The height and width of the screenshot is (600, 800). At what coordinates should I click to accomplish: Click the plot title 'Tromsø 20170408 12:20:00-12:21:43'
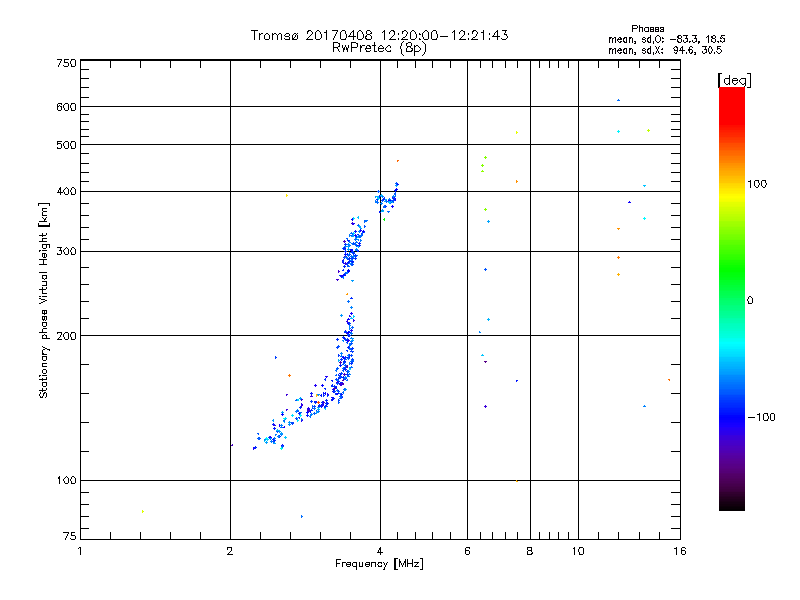(x=379, y=35)
